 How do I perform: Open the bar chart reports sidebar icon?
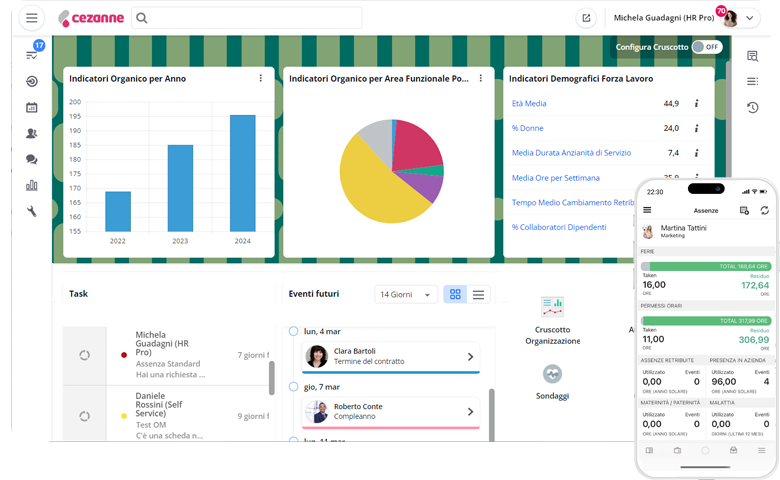32,185
